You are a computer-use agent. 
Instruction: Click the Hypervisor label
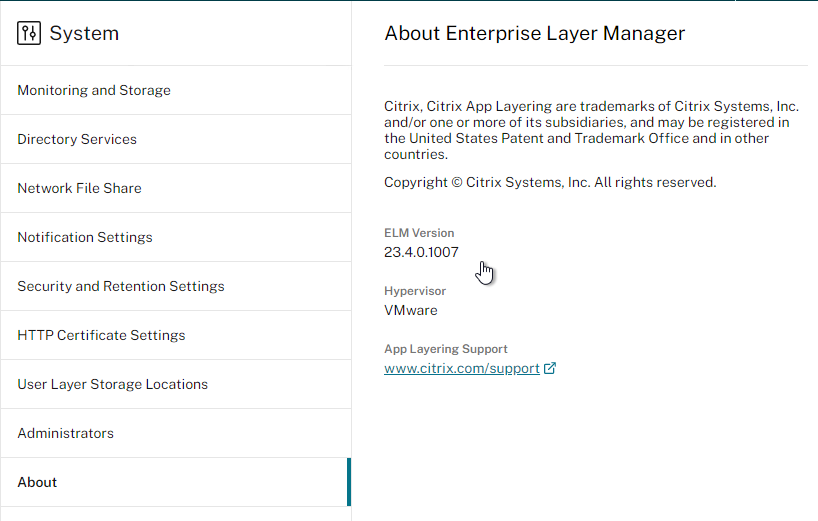415,291
